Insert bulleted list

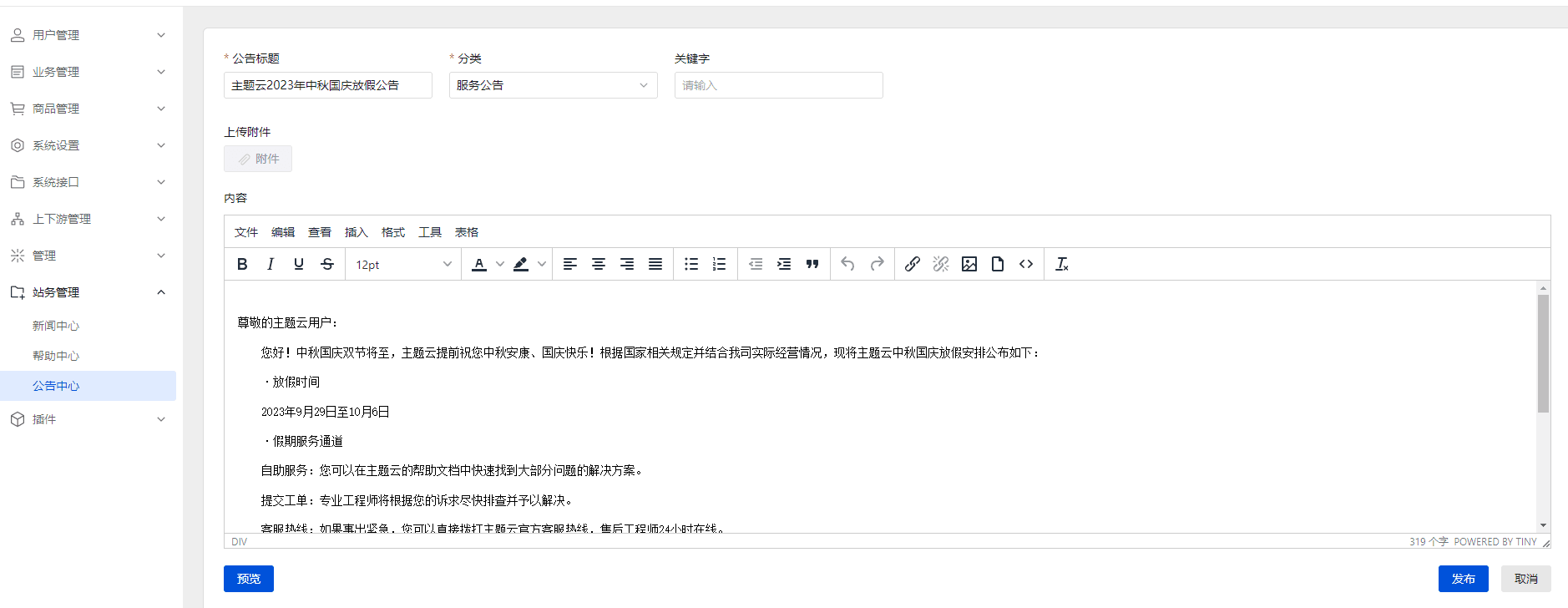(691, 264)
